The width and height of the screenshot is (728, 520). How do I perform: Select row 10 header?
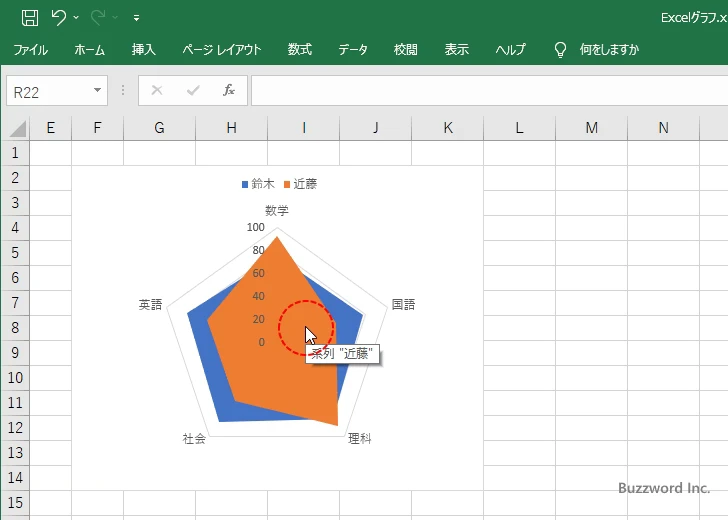coord(15,377)
